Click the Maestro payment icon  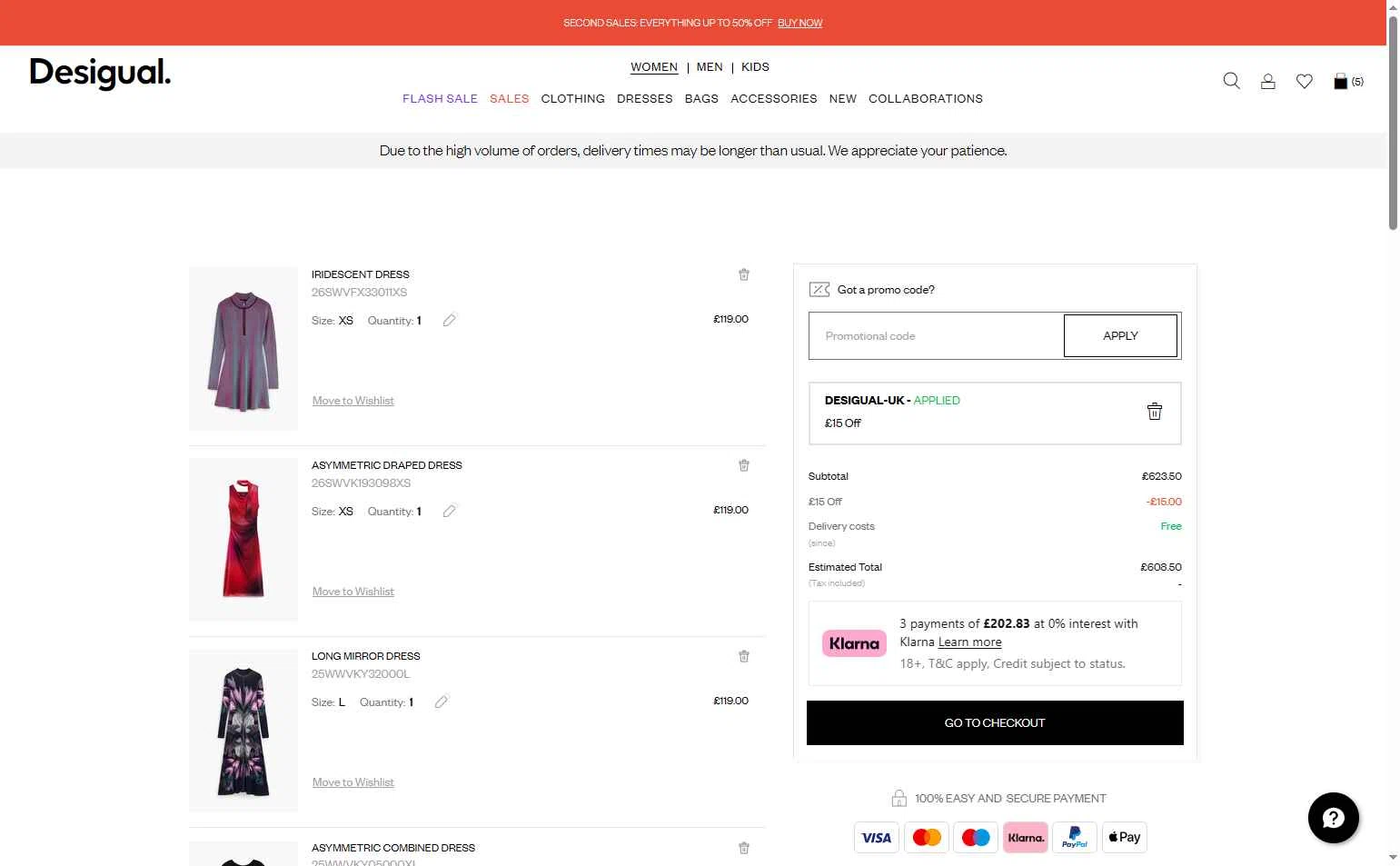976,837
